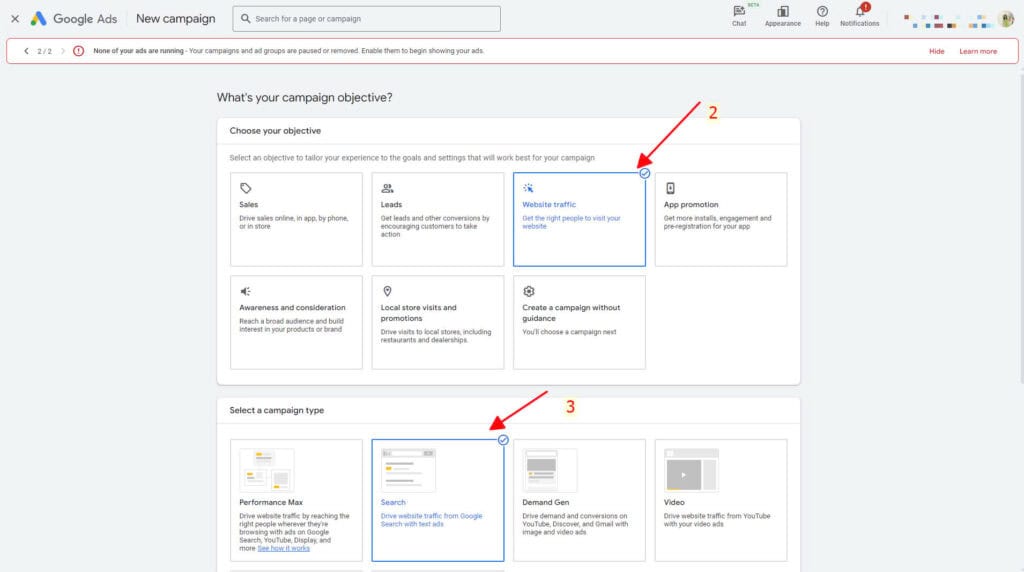Image resolution: width=1024 pixels, height=572 pixels.
Task: Choose the Demand Gen campaign type
Action: pyautogui.click(x=579, y=500)
